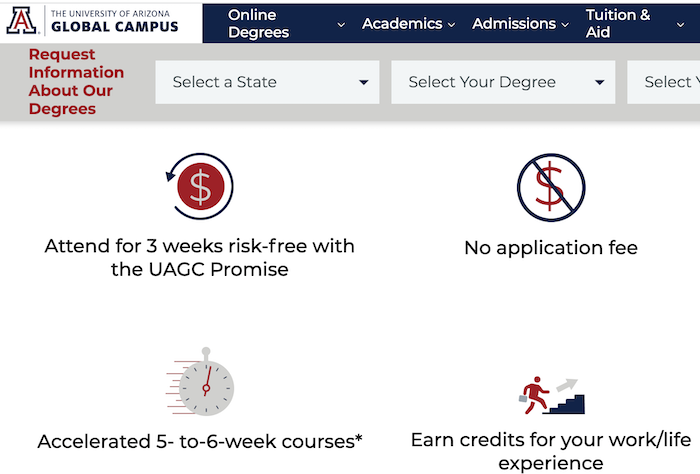Image resolution: width=700 pixels, height=474 pixels.
Task: Click "Accelerated 5- to-6-week courses" text
Action: tap(200, 441)
